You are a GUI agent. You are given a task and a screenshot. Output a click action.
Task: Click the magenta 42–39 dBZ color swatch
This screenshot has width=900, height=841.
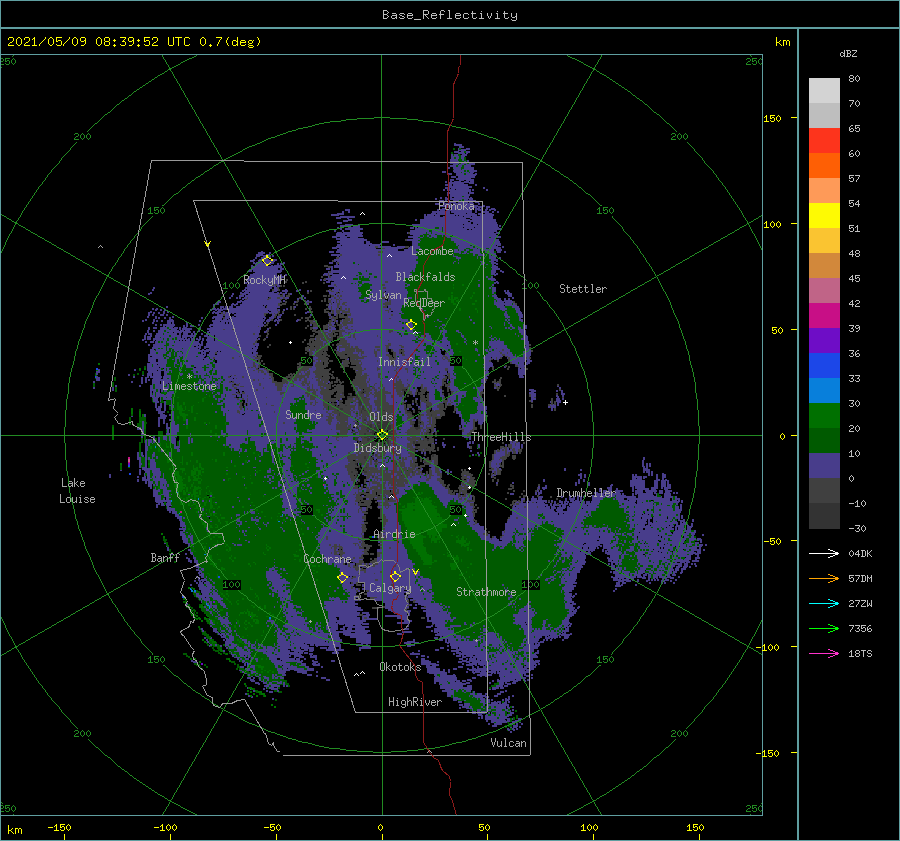point(824,315)
